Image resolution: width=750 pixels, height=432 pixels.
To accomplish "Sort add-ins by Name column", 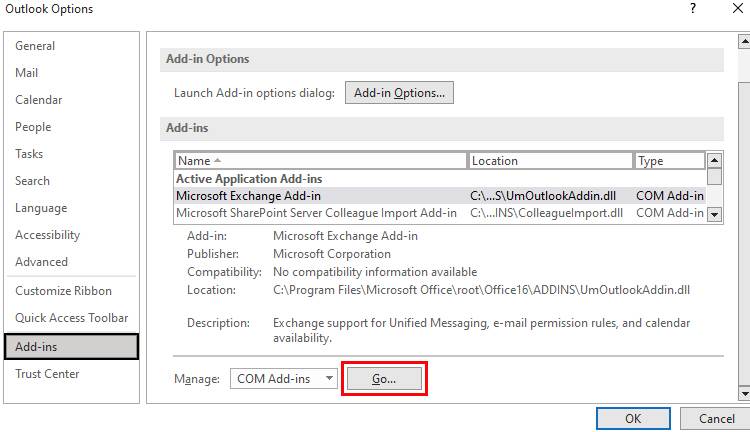I will tap(320, 161).
